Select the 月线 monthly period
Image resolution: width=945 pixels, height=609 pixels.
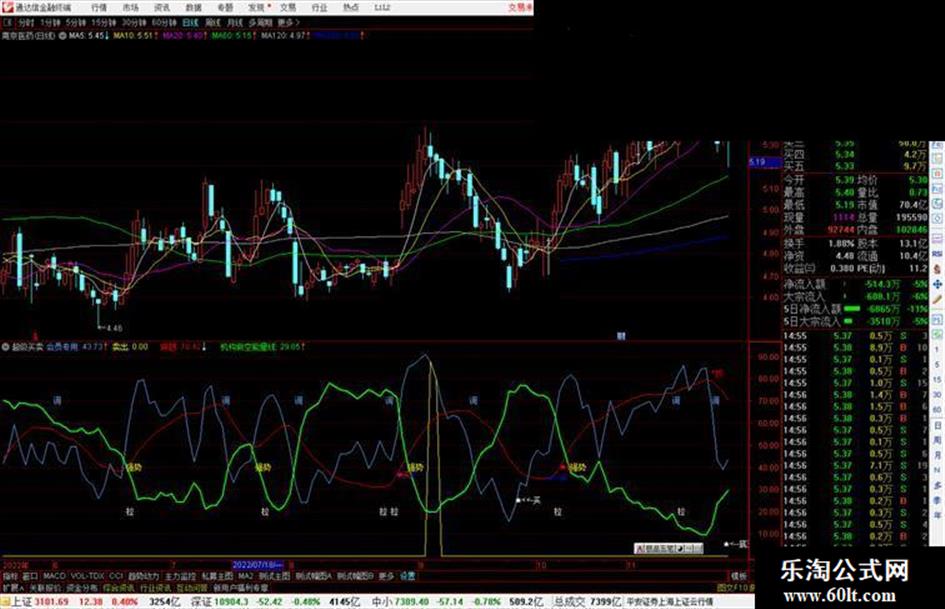click(x=234, y=23)
